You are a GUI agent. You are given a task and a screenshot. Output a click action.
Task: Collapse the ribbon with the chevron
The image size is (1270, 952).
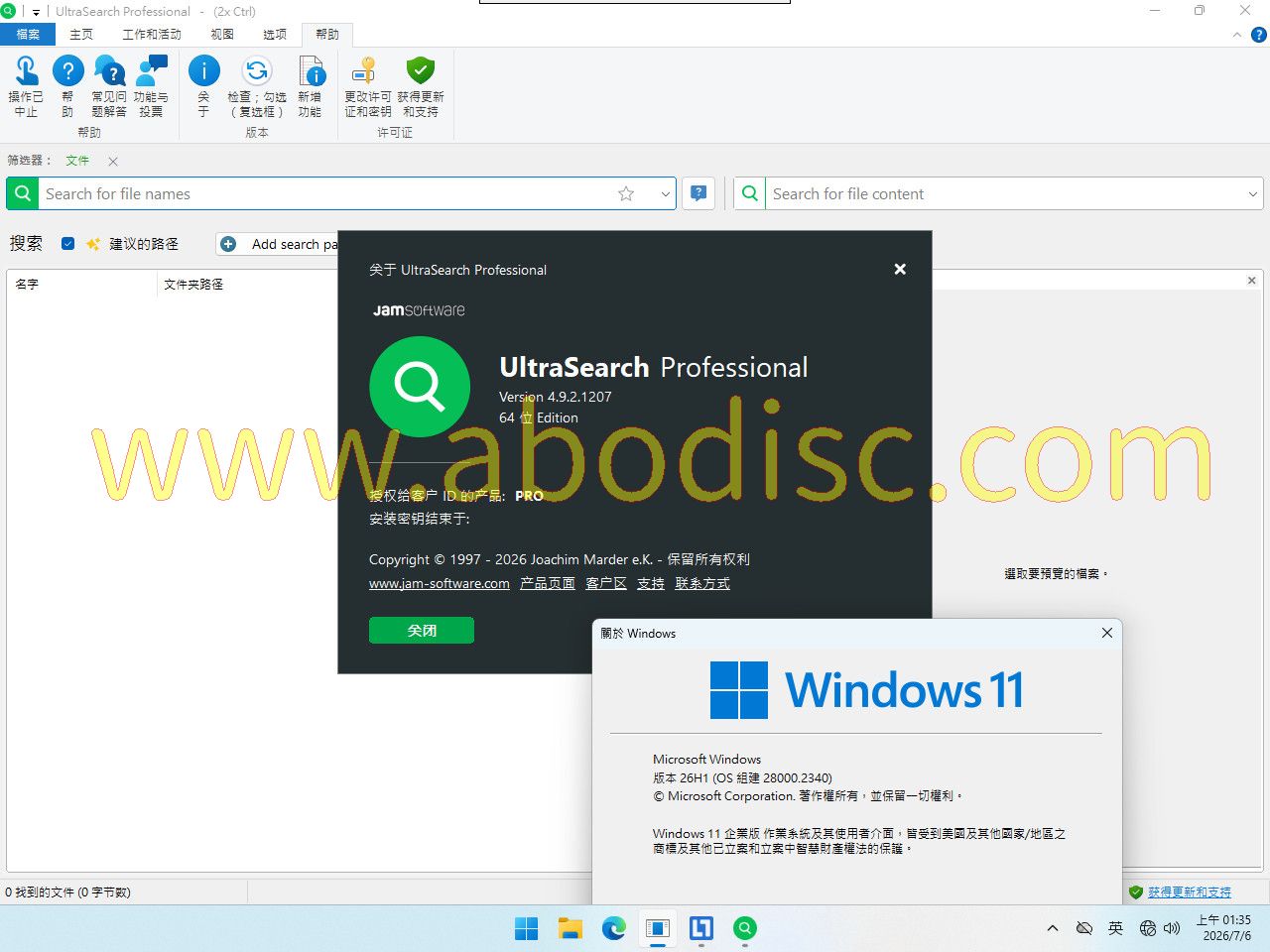coord(1237,35)
